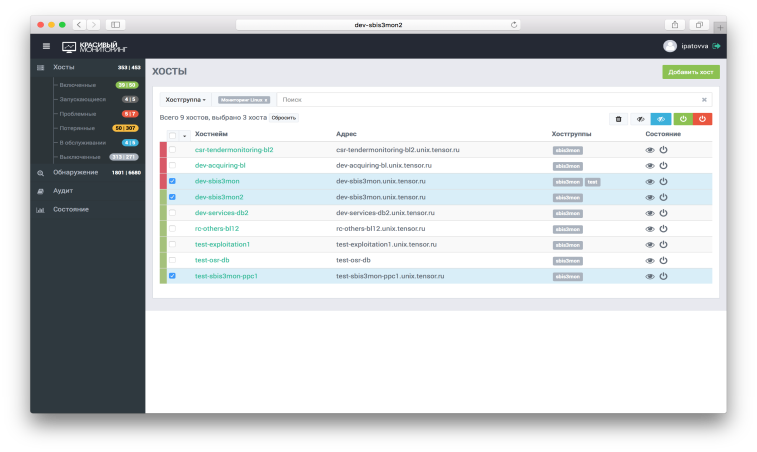Click the Поиск search input
Image resolution: width=757 pixels, height=452 pixels.
pyautogui.click(x=488, y=99)
